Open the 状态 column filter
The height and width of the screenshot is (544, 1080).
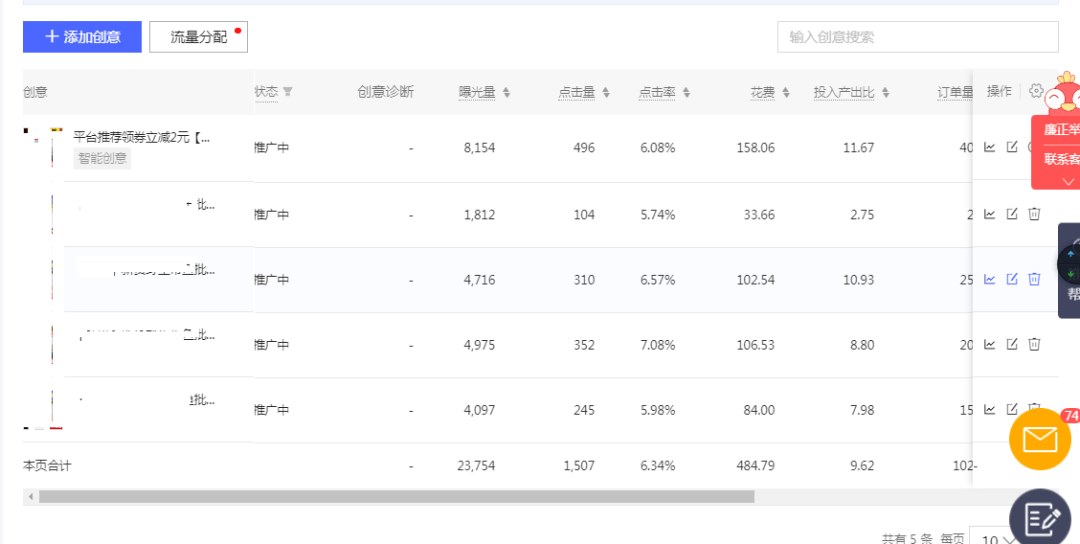point(288,92)
